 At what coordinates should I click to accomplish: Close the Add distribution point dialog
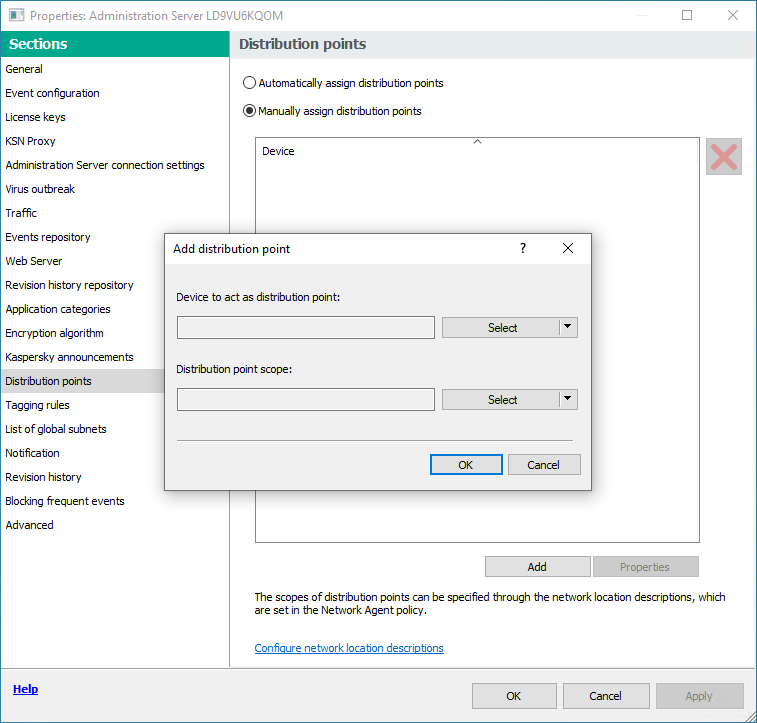568,249
